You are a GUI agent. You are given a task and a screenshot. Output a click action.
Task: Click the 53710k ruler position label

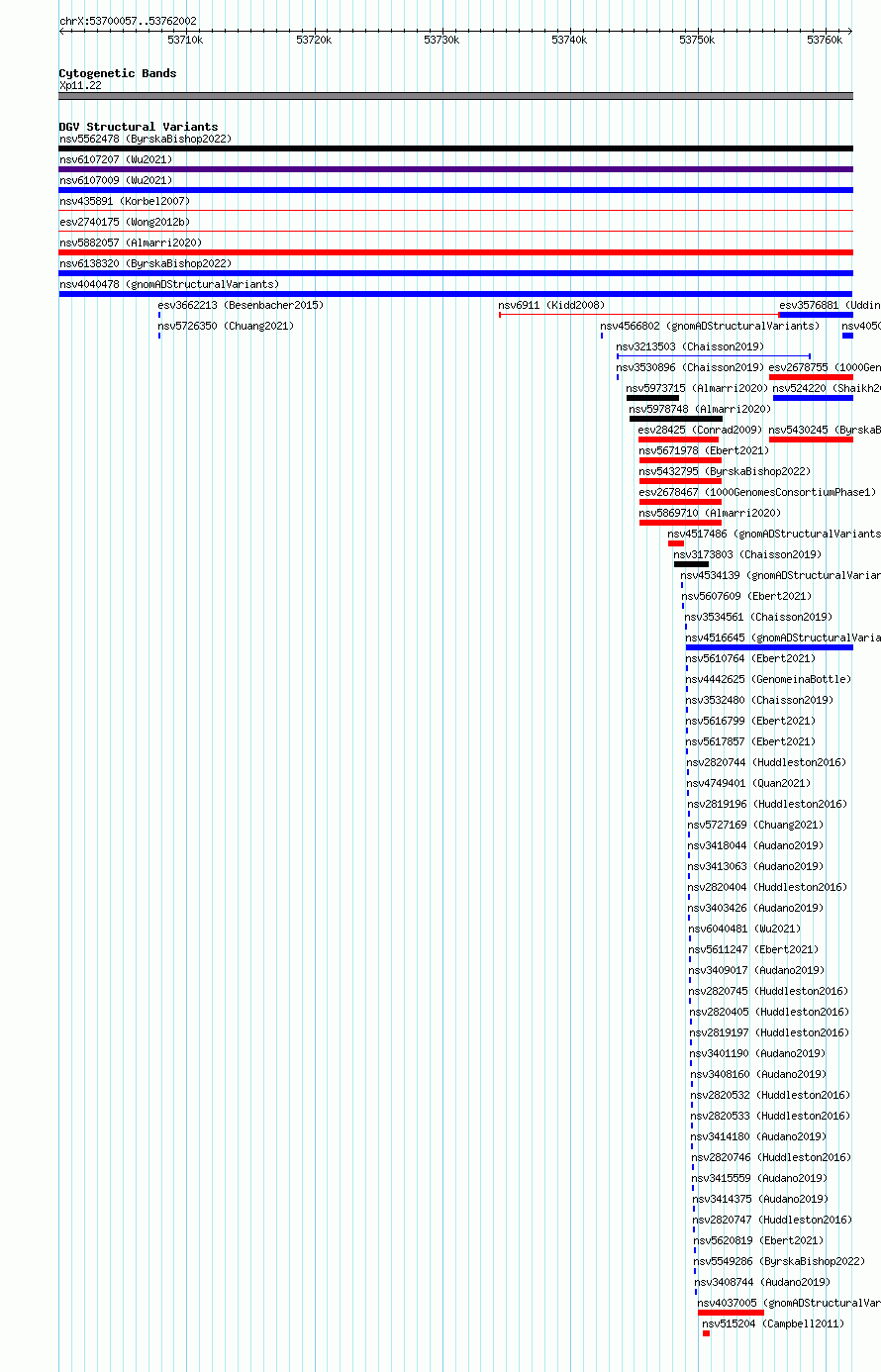tap(185, 40)
